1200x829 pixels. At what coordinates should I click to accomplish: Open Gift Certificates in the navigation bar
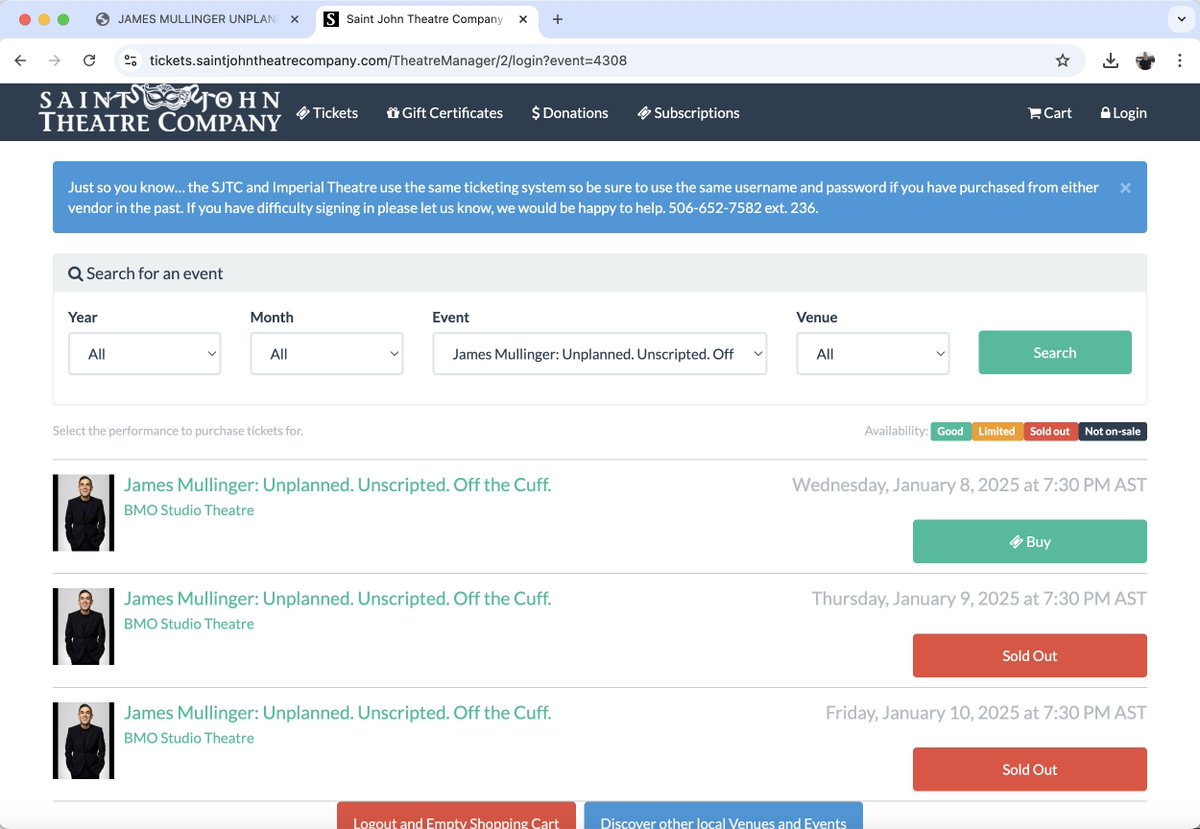[x=445, y=113]
